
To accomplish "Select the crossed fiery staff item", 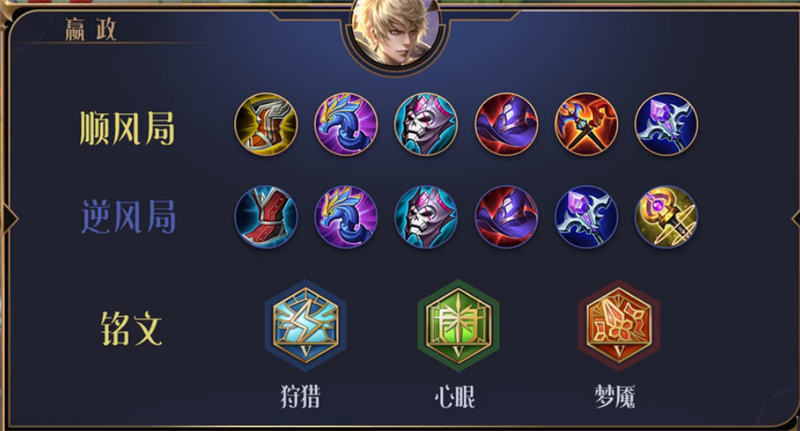I will tap(586, 124).
